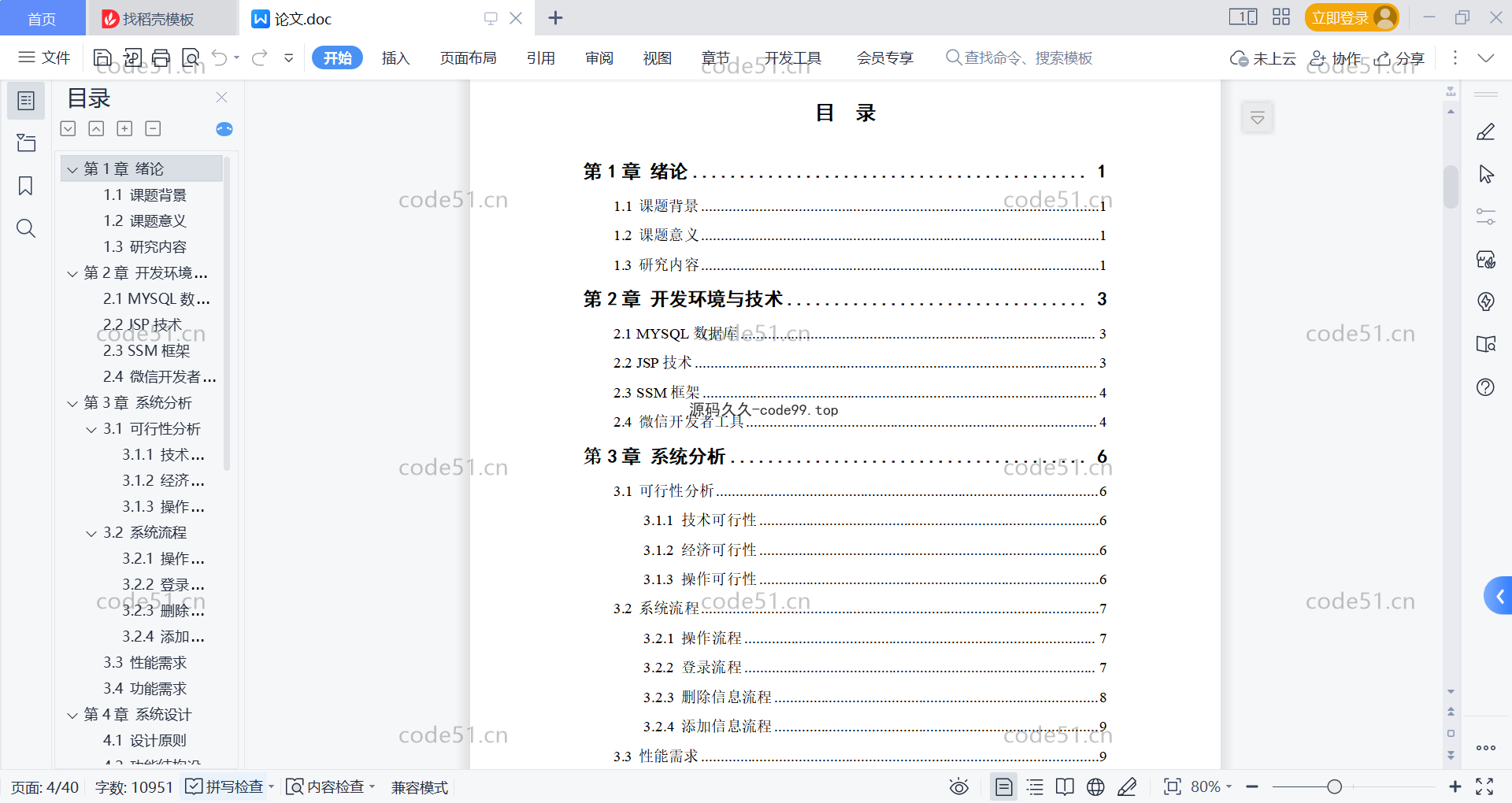Click the new tab plus button
1512x803 pixels.
click(x=555, y=18)
